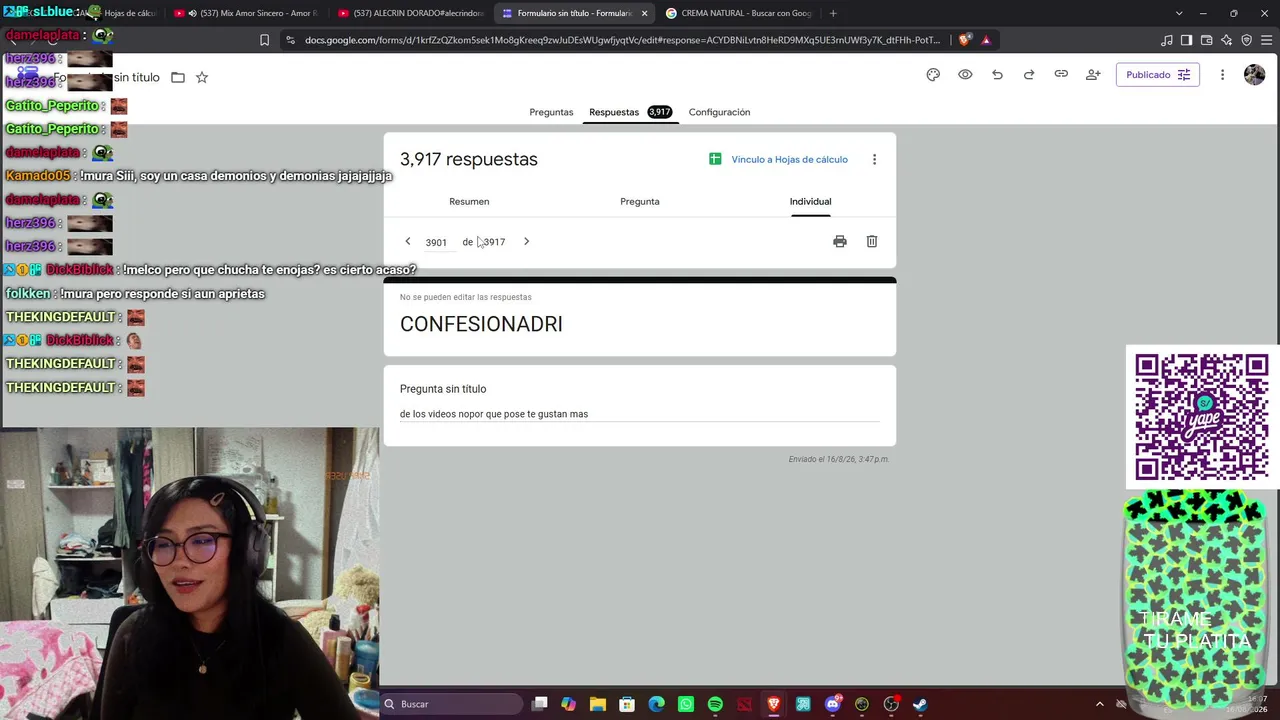Switch to the ALECRIN DORADO YouTube tab
Image resolution: width=1280 pixels, height=720 pixels.
pos(411,13)
